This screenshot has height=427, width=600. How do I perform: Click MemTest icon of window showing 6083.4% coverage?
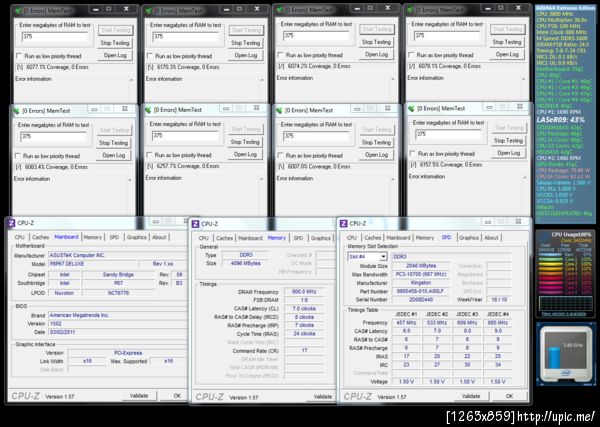pos(16,111)
